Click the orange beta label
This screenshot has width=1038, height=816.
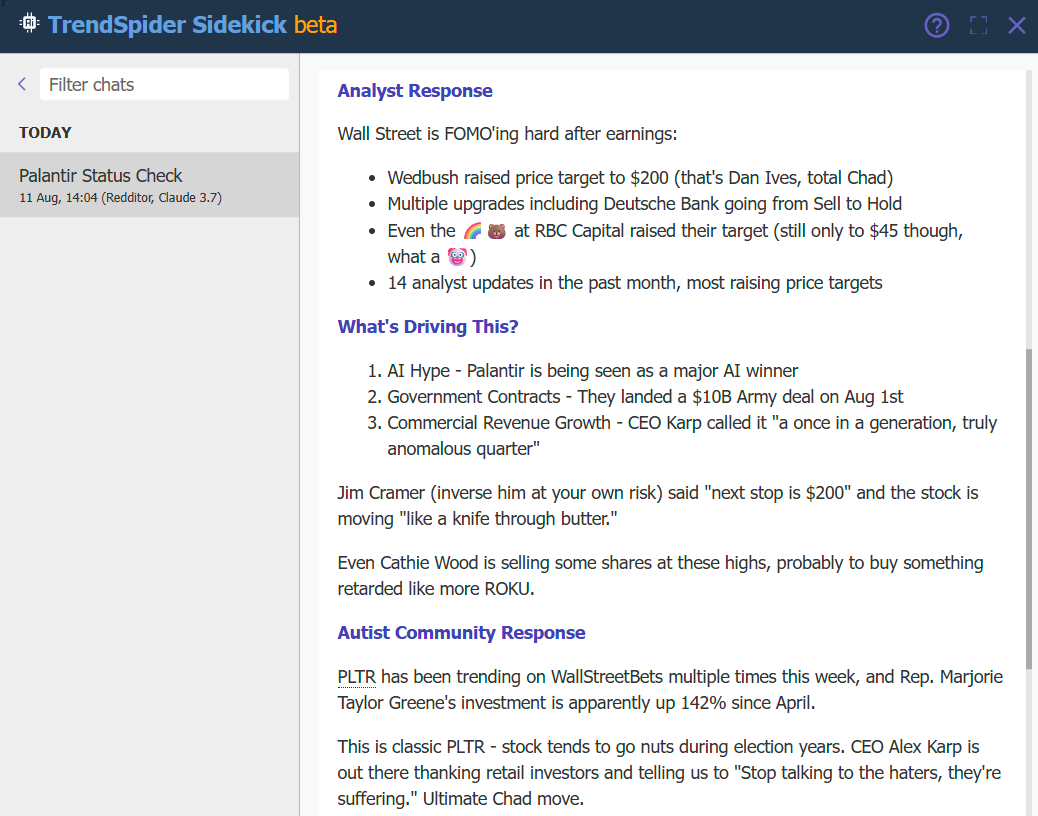tap(315, 25)
